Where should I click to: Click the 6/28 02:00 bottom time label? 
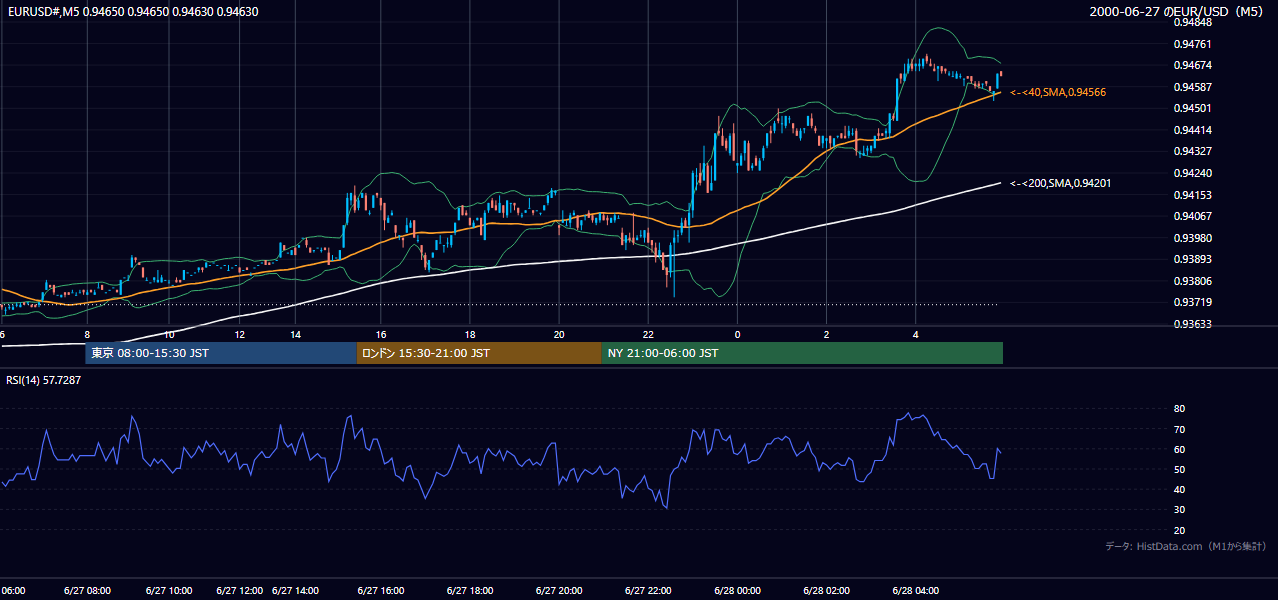(826, 590)
